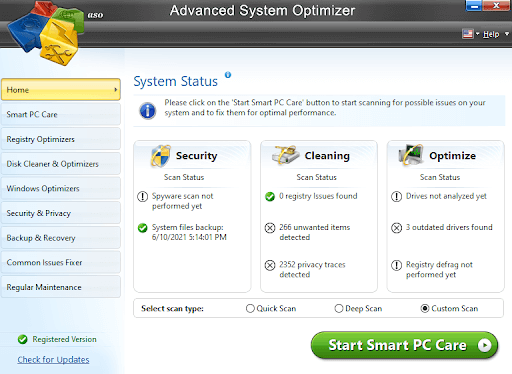512x374 pixels.
Task: Click the System Status heading
Action: click(x=176, y=81)
